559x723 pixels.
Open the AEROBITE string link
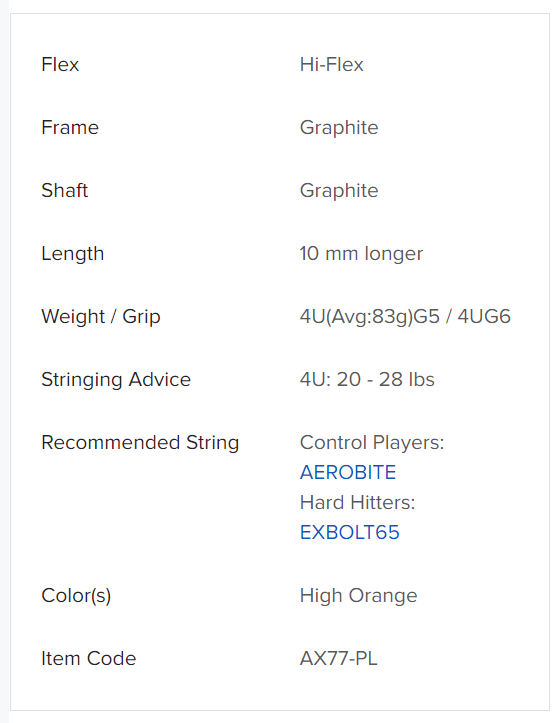348,472
